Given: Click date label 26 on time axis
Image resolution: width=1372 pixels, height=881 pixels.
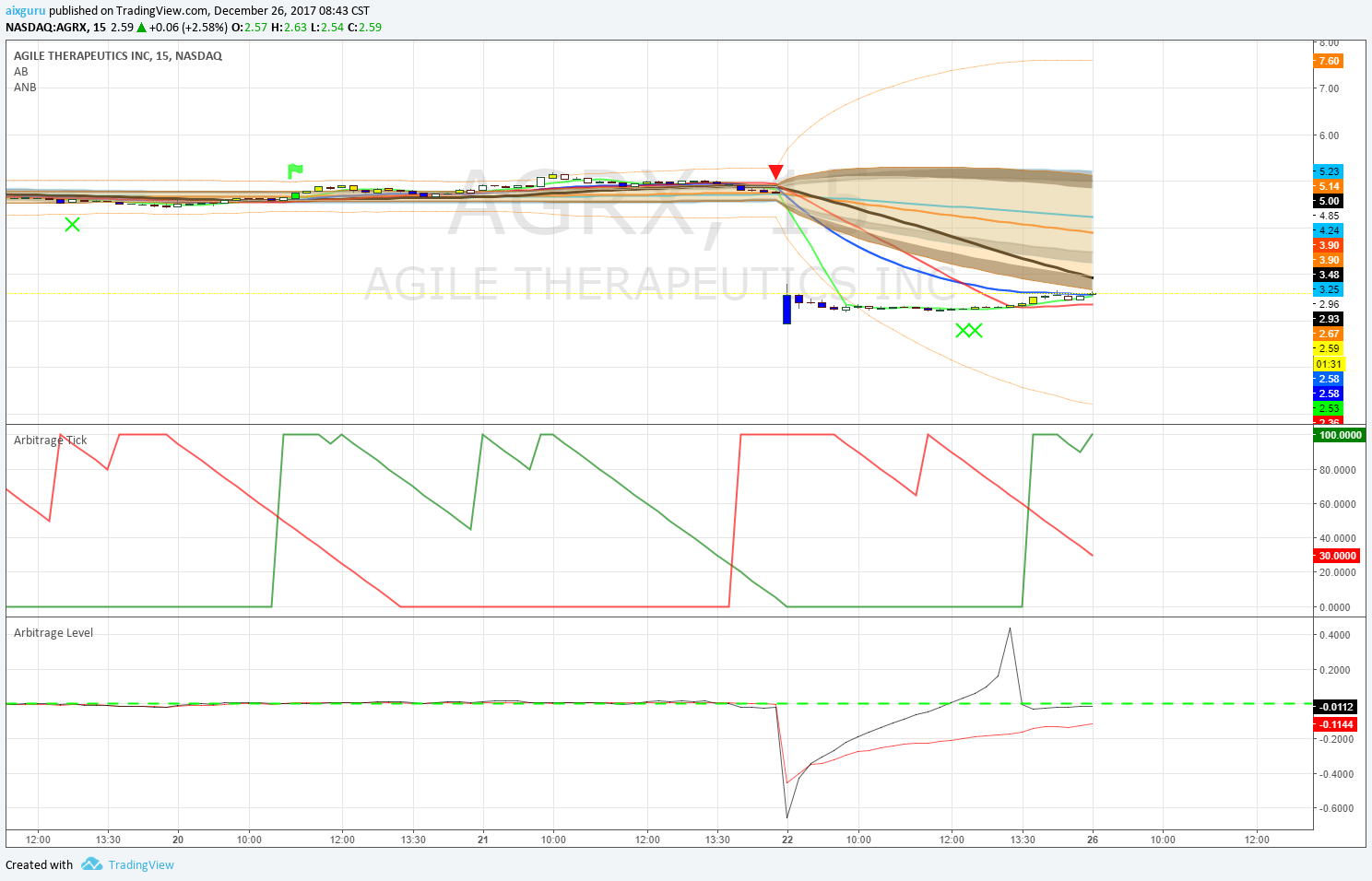Looking at the screenshot, I should 1093,840.
